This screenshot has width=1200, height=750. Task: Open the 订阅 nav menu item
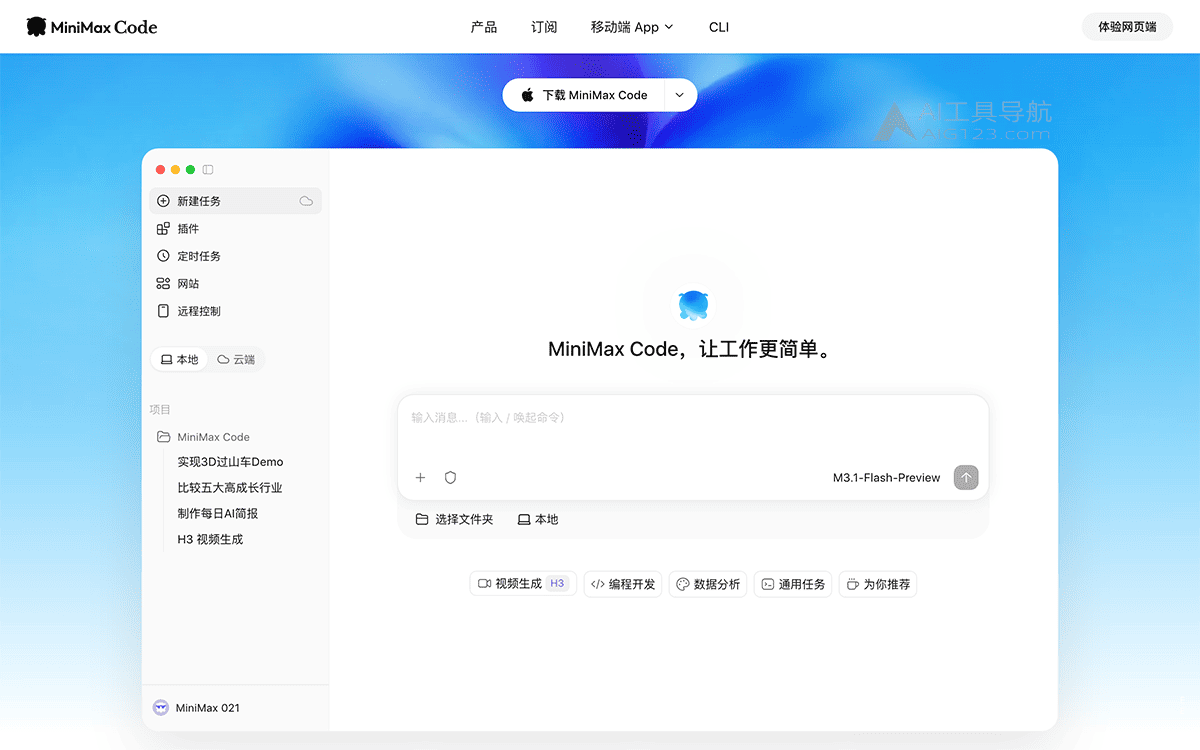(x=544, y=27)
